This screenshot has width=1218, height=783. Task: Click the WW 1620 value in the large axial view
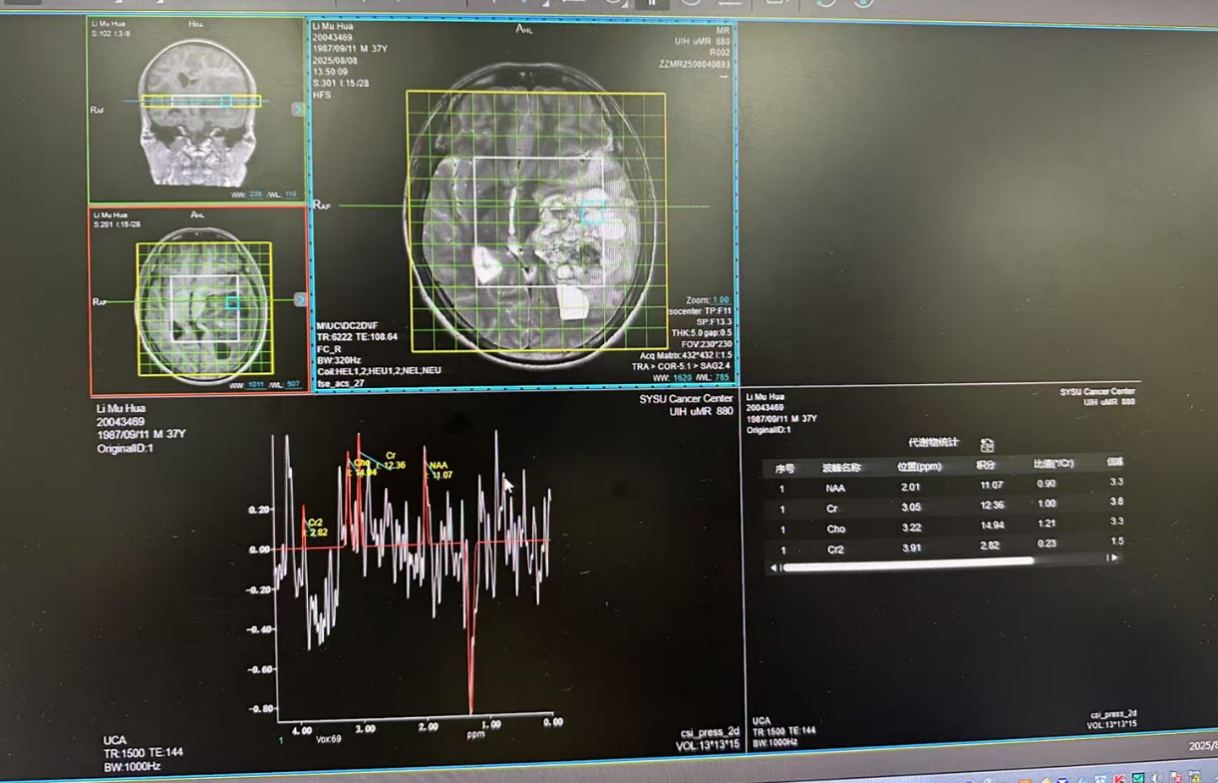coord(684,378)
